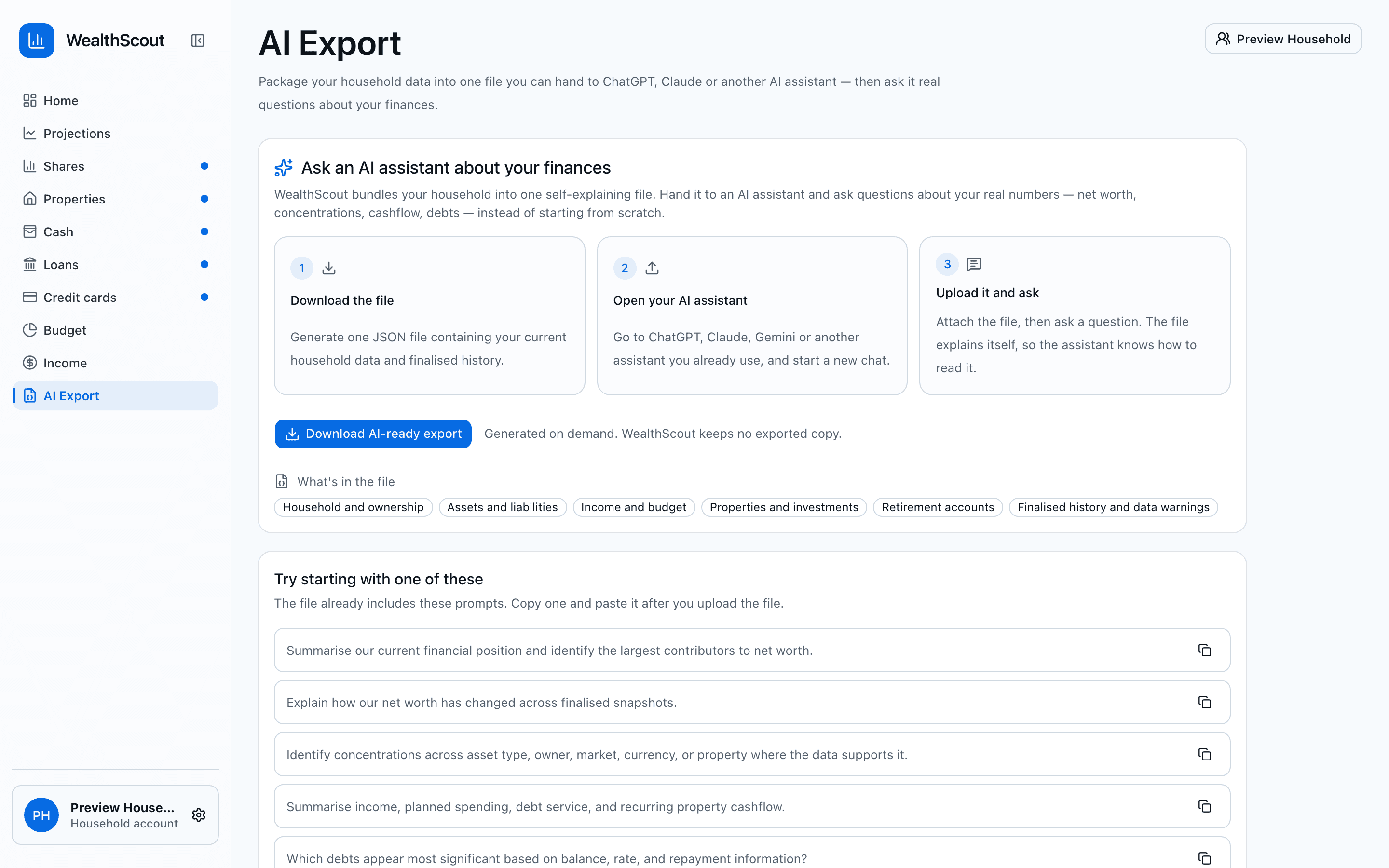Viewport: 1389px width, 868px height.
Task: Click the blue dot beside Properties
Action: click(x=204, y=199)
